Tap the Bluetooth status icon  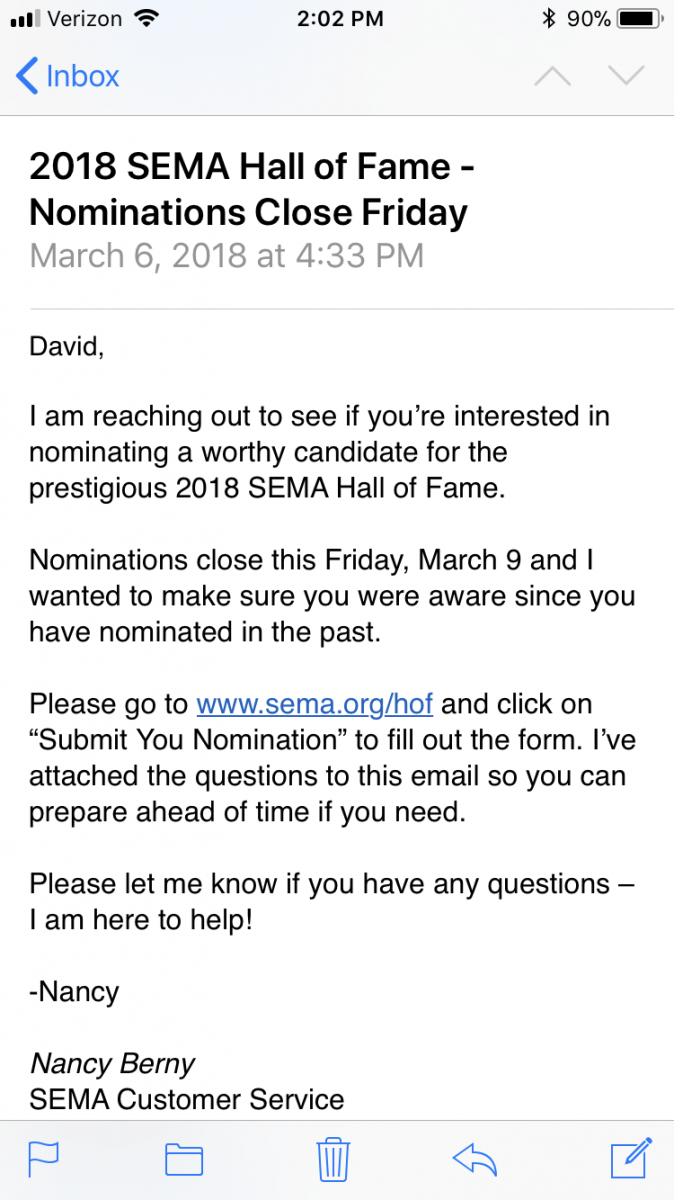pos(548,19)
